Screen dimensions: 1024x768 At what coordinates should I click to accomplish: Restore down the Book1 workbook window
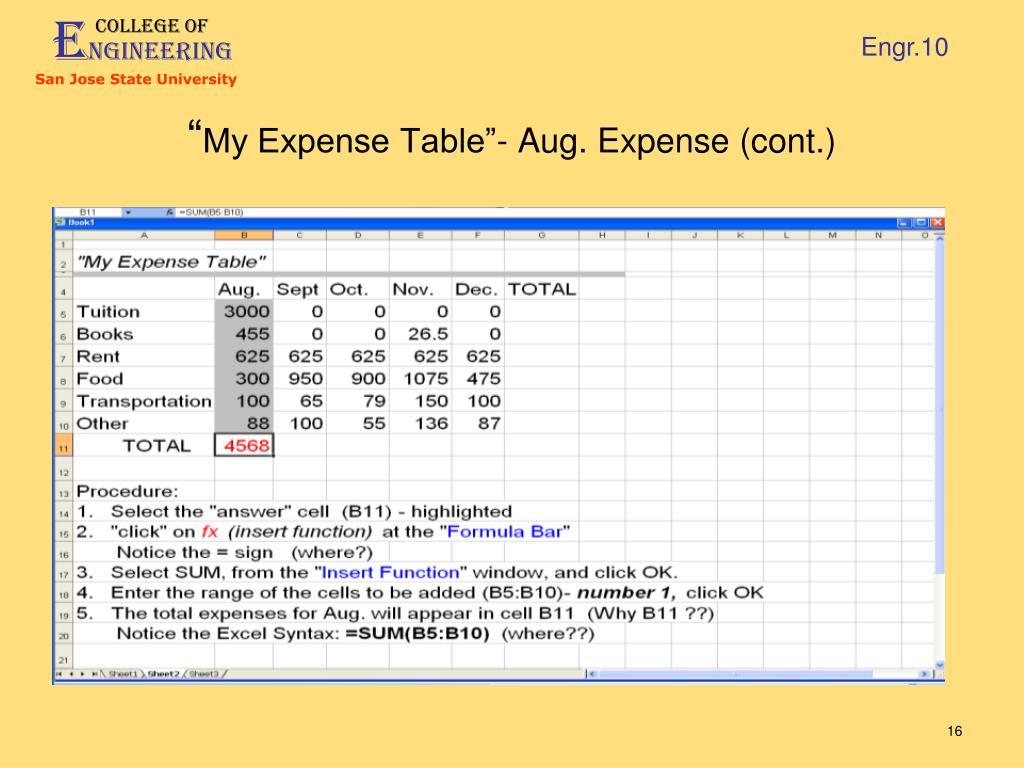(x=921, y=223)
